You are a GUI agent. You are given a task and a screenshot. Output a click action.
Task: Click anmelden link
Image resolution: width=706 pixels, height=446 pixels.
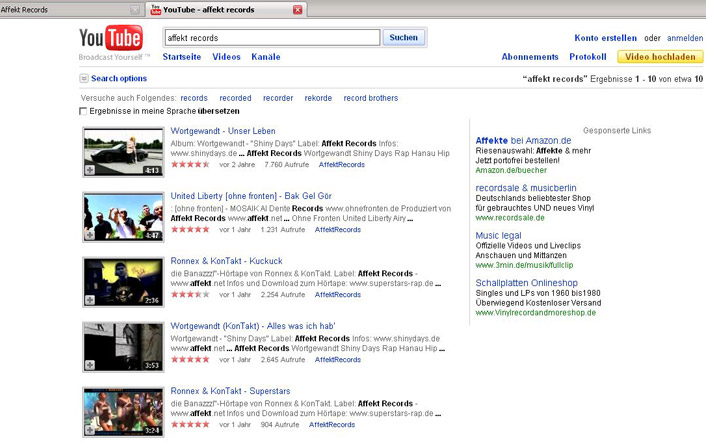click(x=685, y=38)
